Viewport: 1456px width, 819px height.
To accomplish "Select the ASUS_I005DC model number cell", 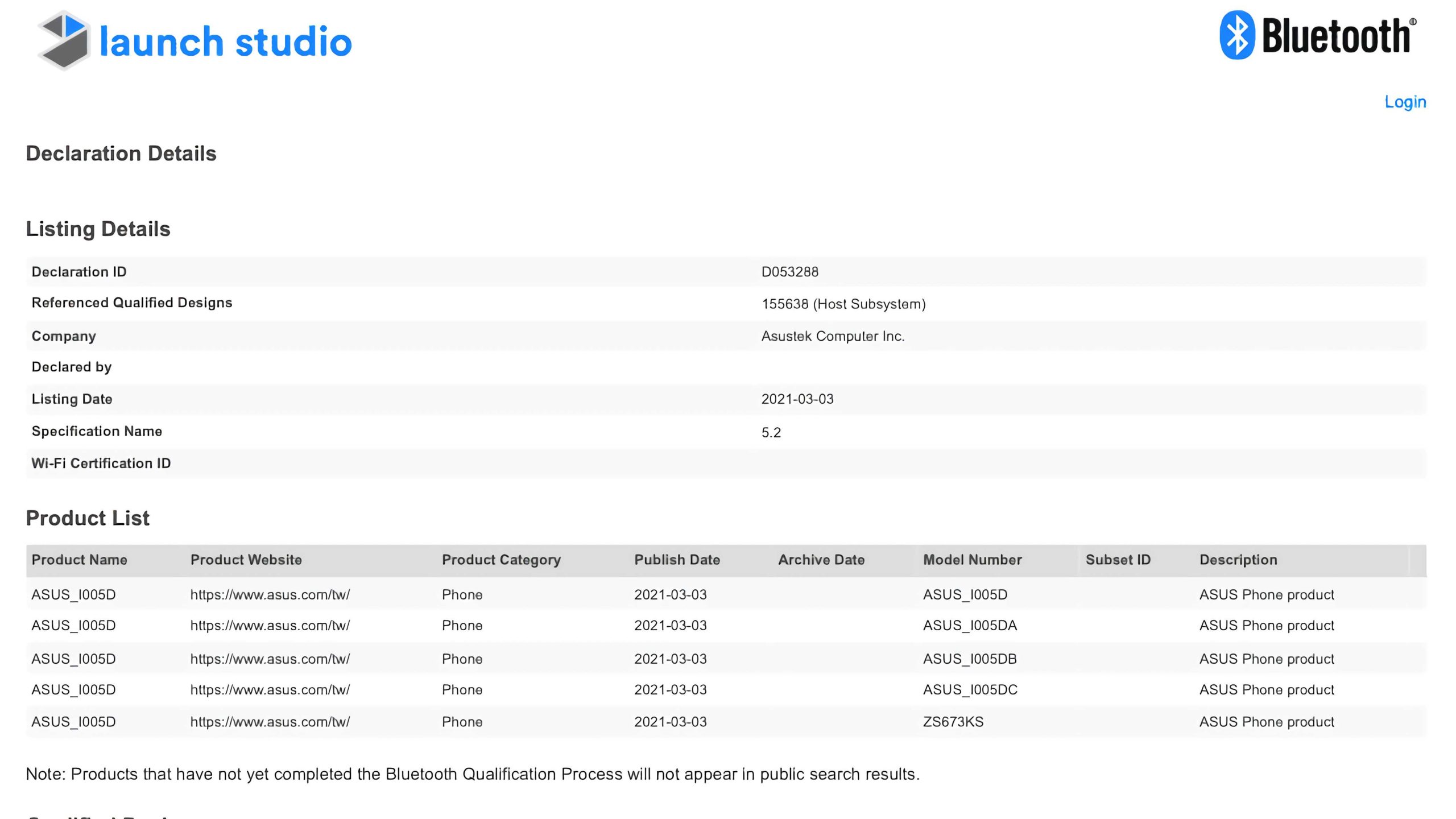I will coord(970,690).
